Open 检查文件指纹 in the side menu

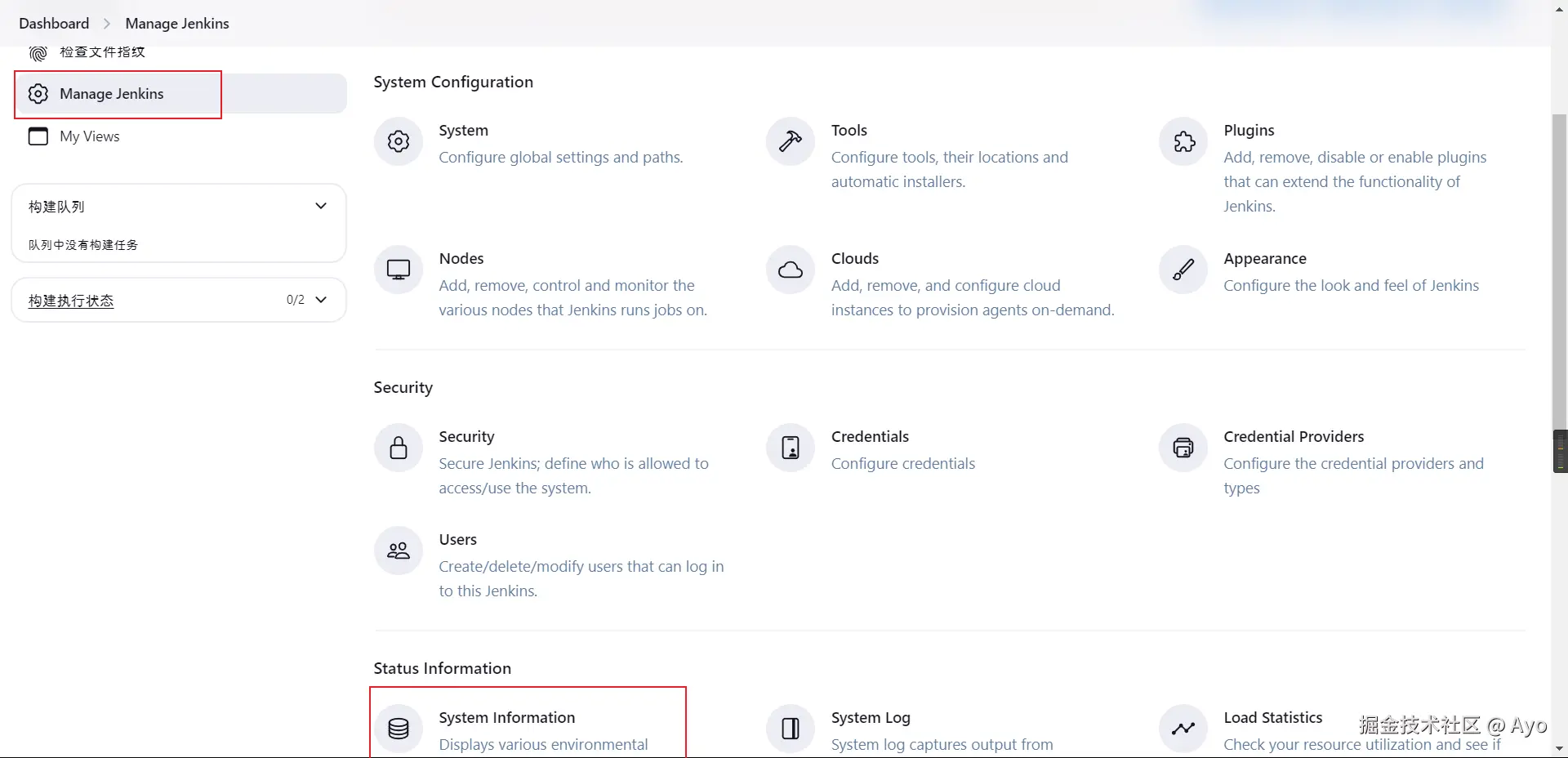[x=102, y=52]
